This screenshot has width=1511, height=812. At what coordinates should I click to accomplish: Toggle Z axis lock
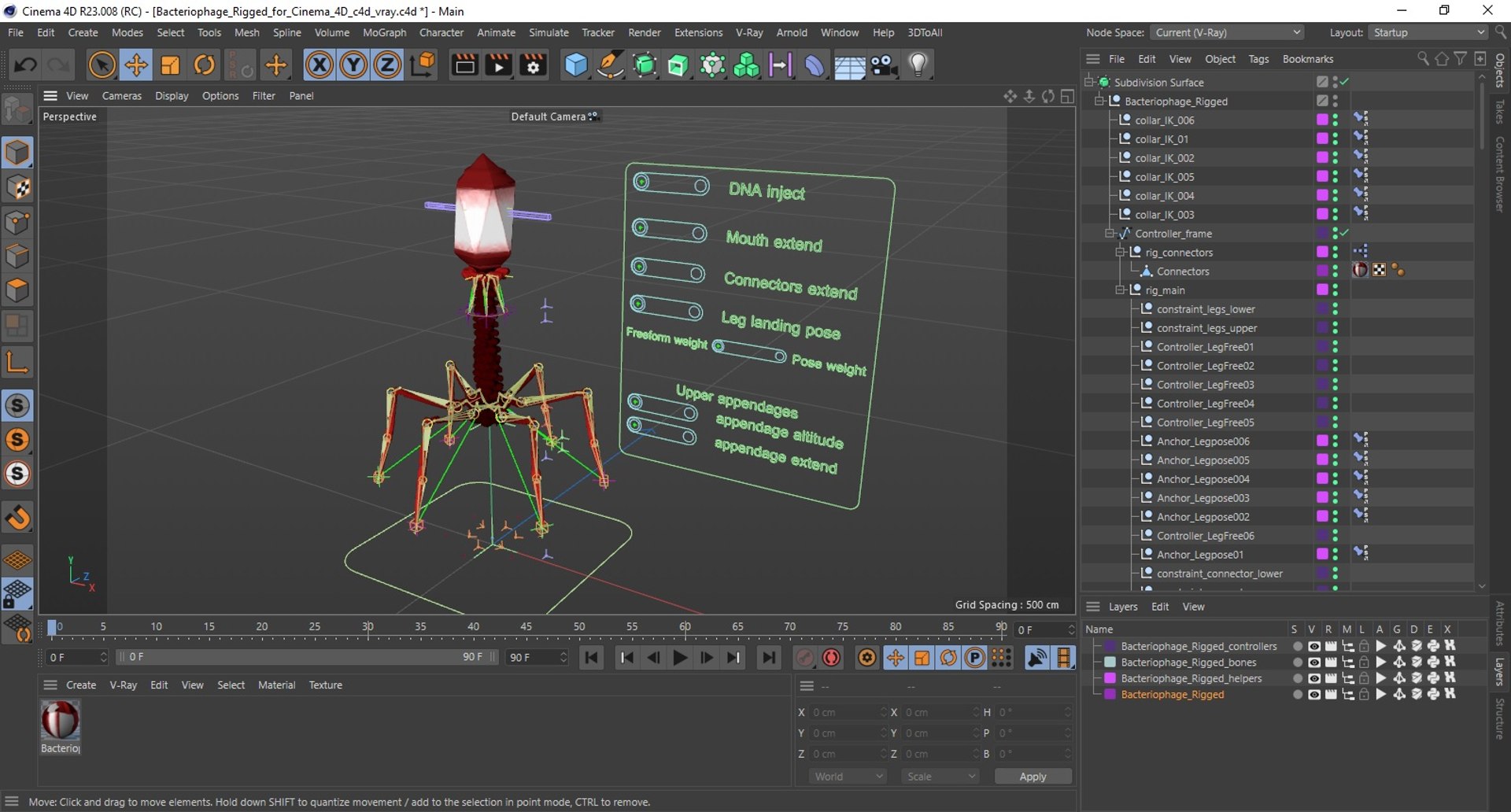(x=387, y=65)
